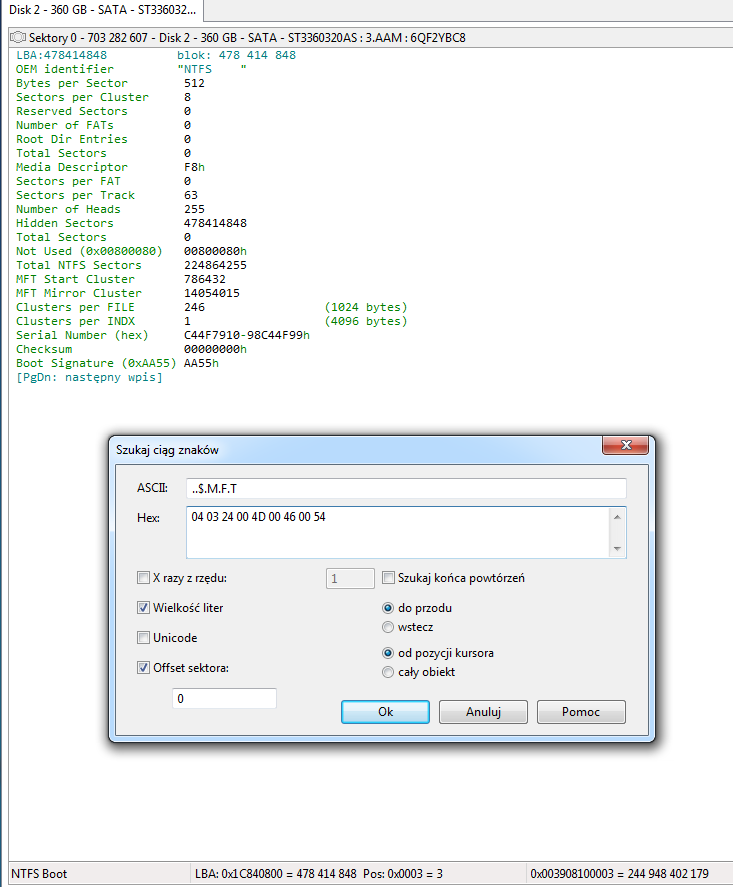The height and width of the screenshot is (887, 733).
Task: Click LBA:478414848 line
Action: tap(61, 55)
